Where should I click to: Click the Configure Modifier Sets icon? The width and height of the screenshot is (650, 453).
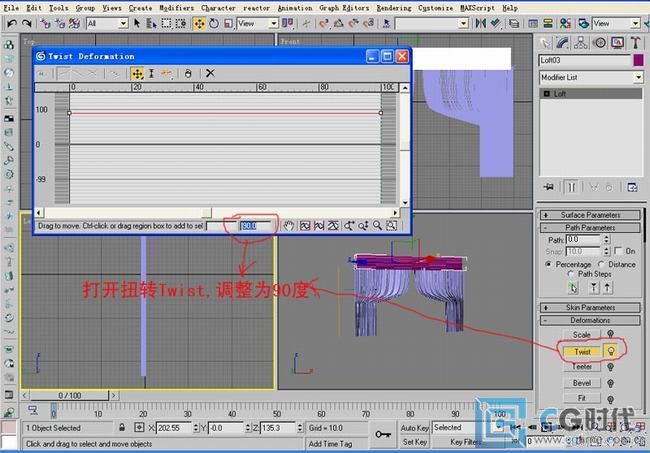tap(633, 187)
